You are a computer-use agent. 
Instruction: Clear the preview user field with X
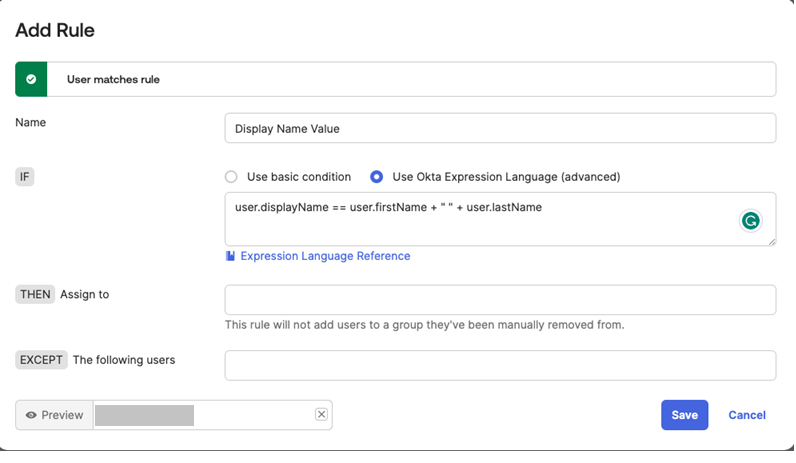click(321, 414)
